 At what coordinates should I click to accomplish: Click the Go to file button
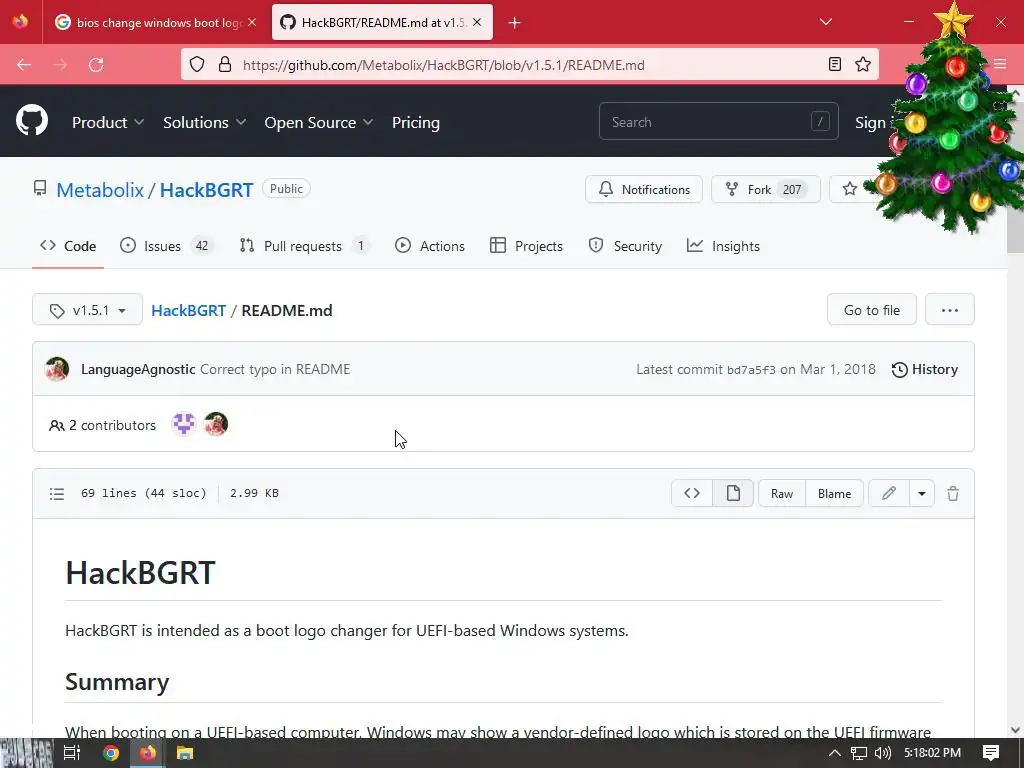(x=871, y=310)
